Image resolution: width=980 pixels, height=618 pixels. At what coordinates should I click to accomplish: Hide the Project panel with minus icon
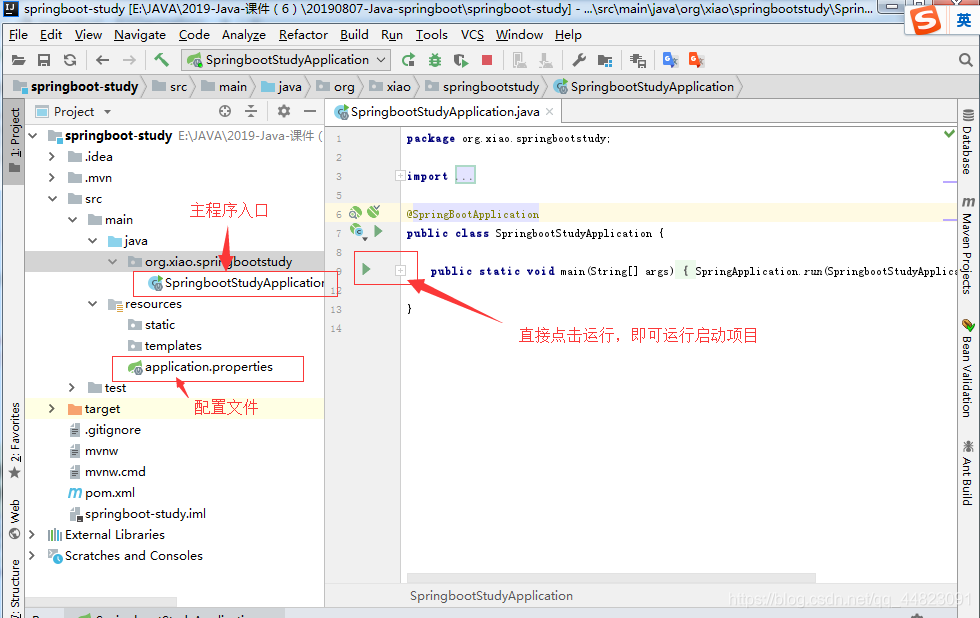(x=310, y=111)
